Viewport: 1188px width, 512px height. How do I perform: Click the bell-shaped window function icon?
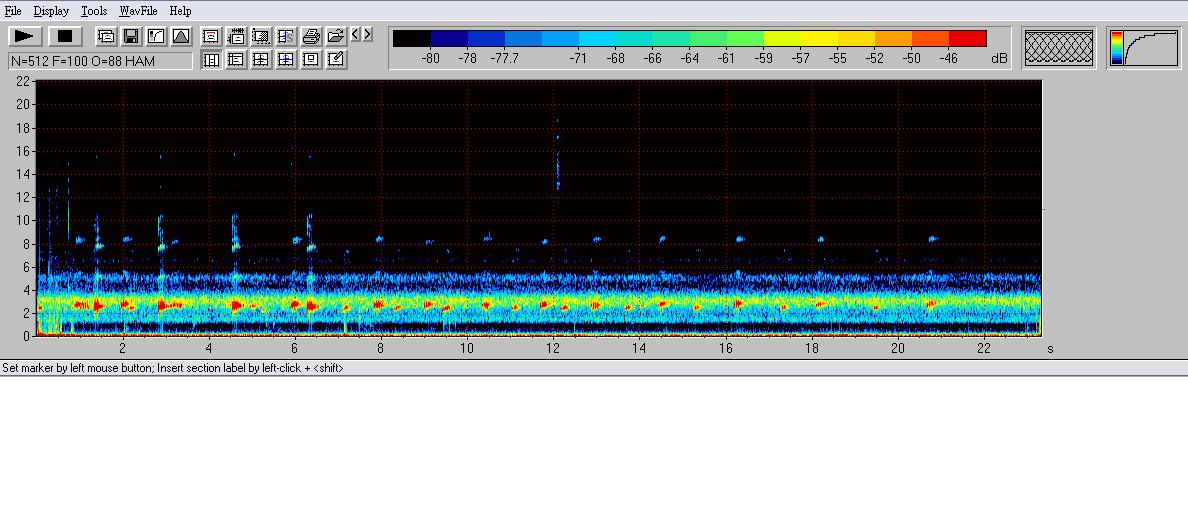click(181, 37)
